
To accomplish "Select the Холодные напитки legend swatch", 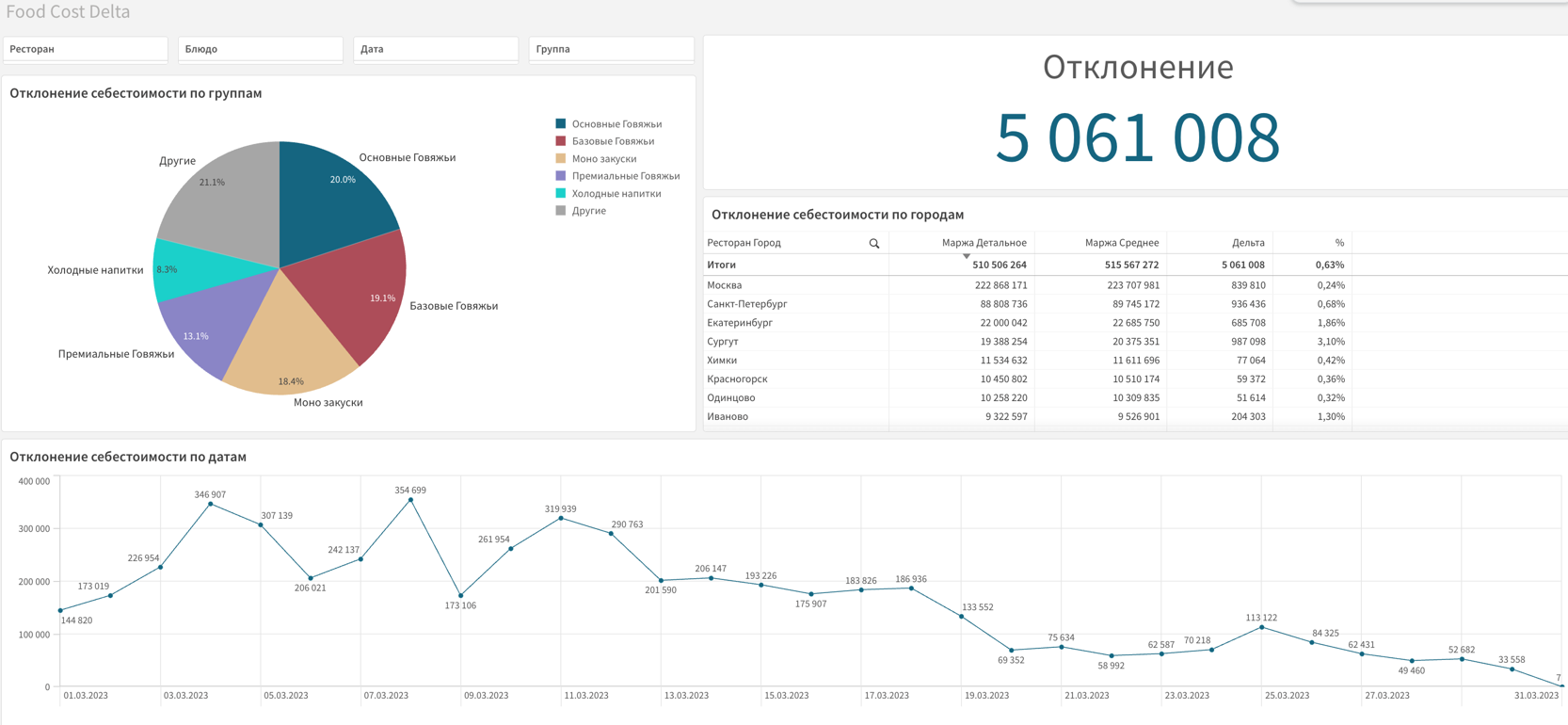I will (561, 193).
